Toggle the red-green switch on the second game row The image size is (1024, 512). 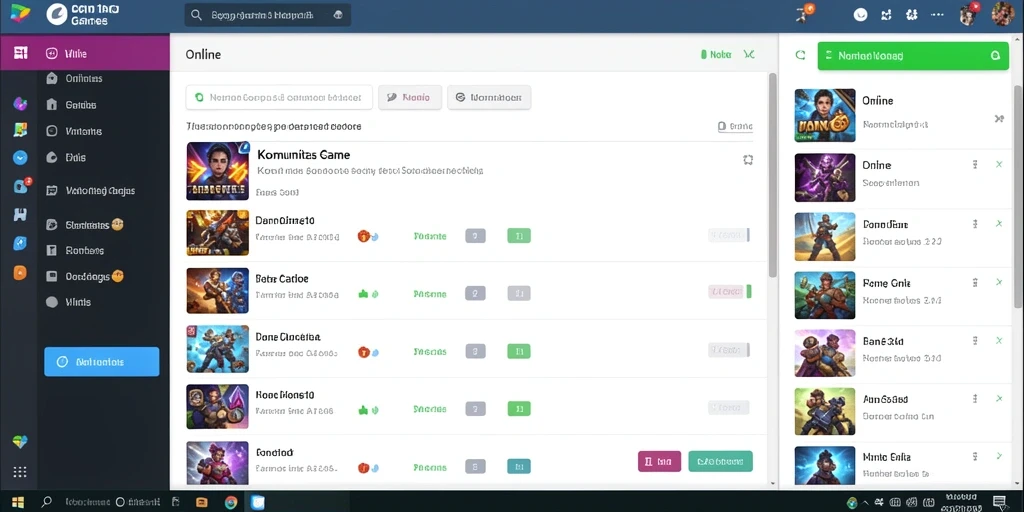pos(729,291)
